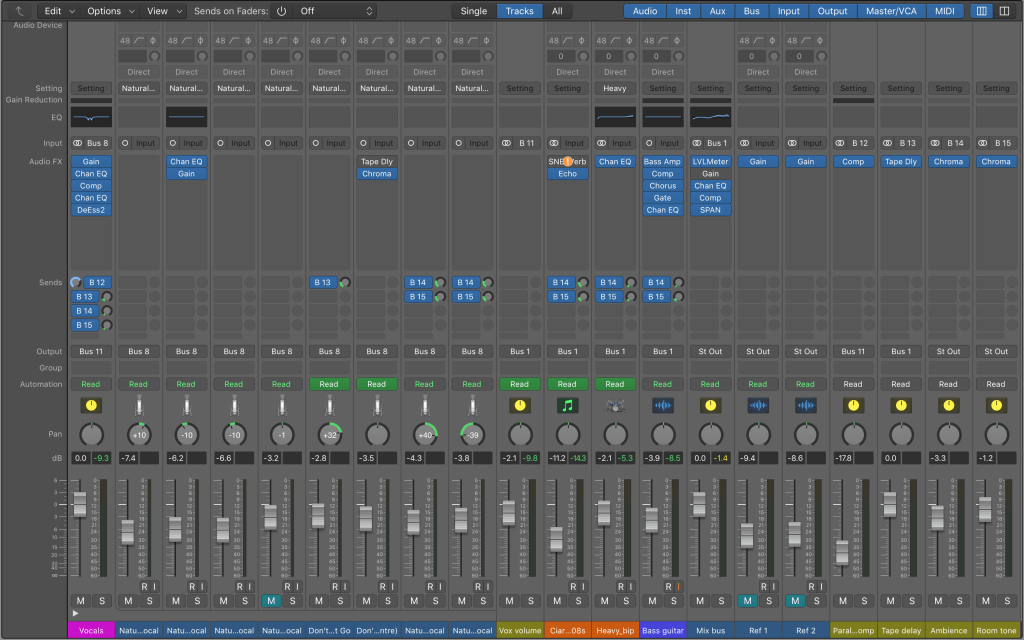Solo the Bass guitar channel
The width and height of the screenshot is (1024, 640).
pyautogui.click(x=674, y=601)
